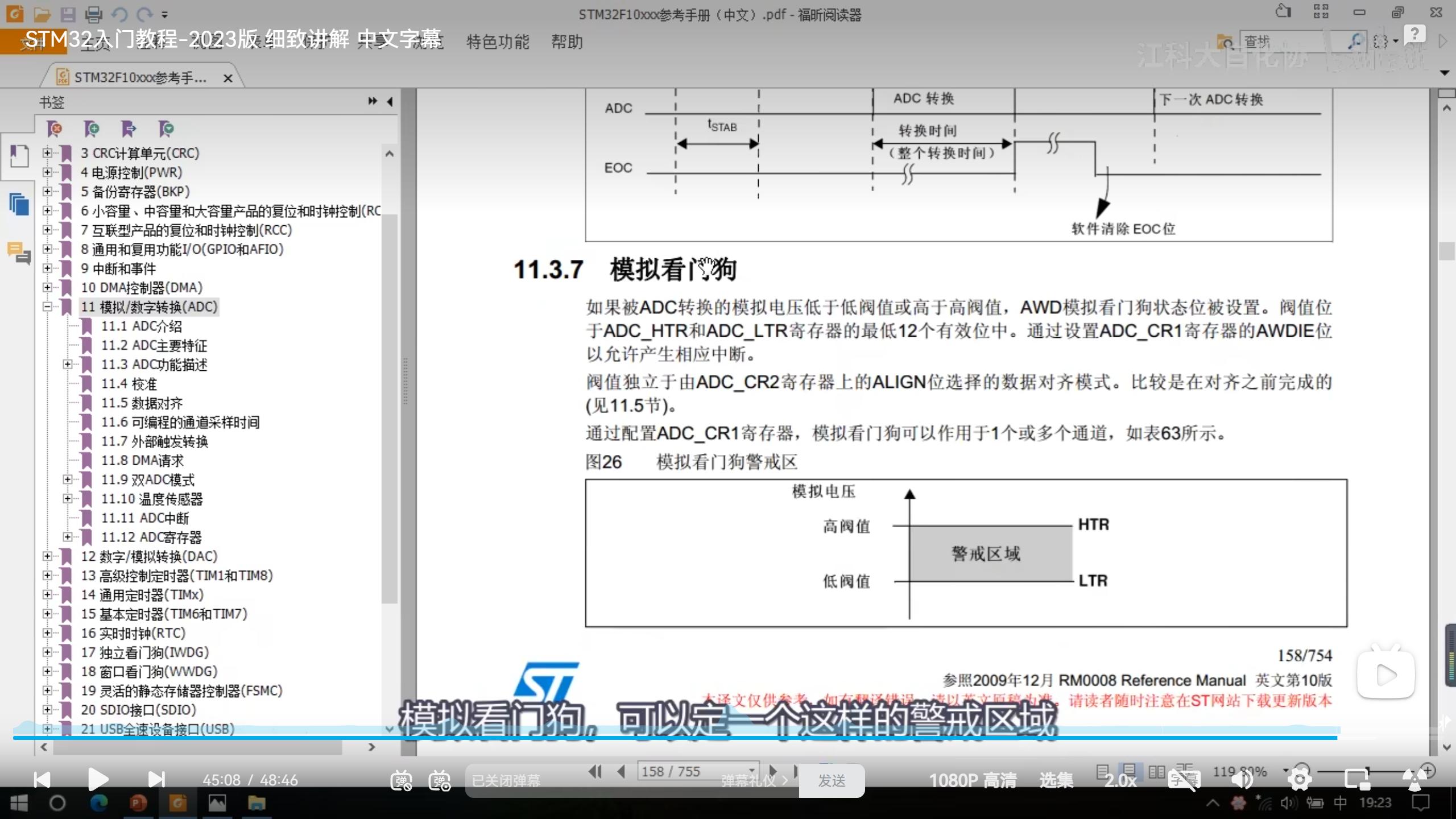The image size is (1456, 819).
Task: Click the search magnifier icon
Action: [1356, 41]
